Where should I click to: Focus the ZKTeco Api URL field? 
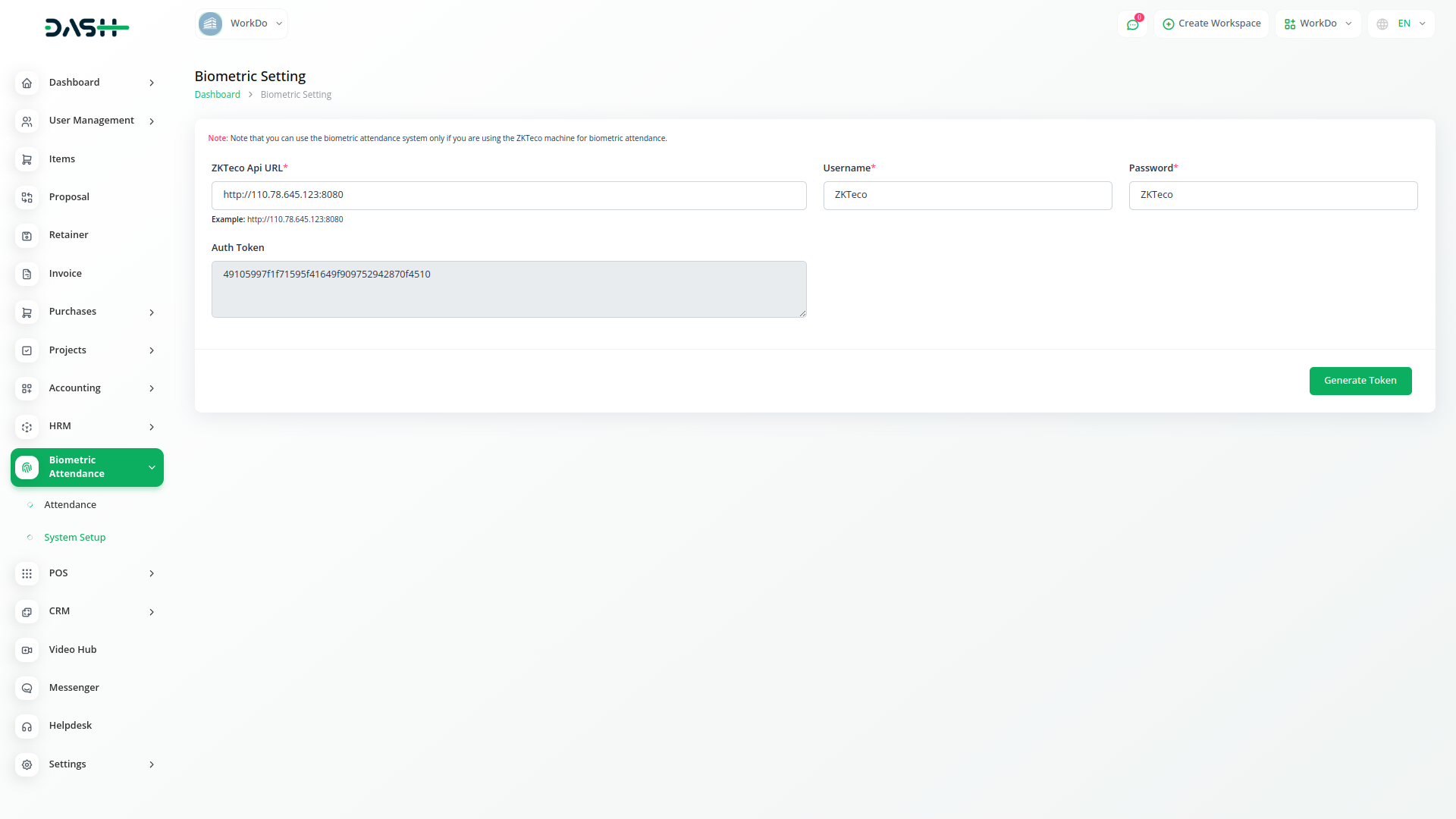(x=508, y=196)
